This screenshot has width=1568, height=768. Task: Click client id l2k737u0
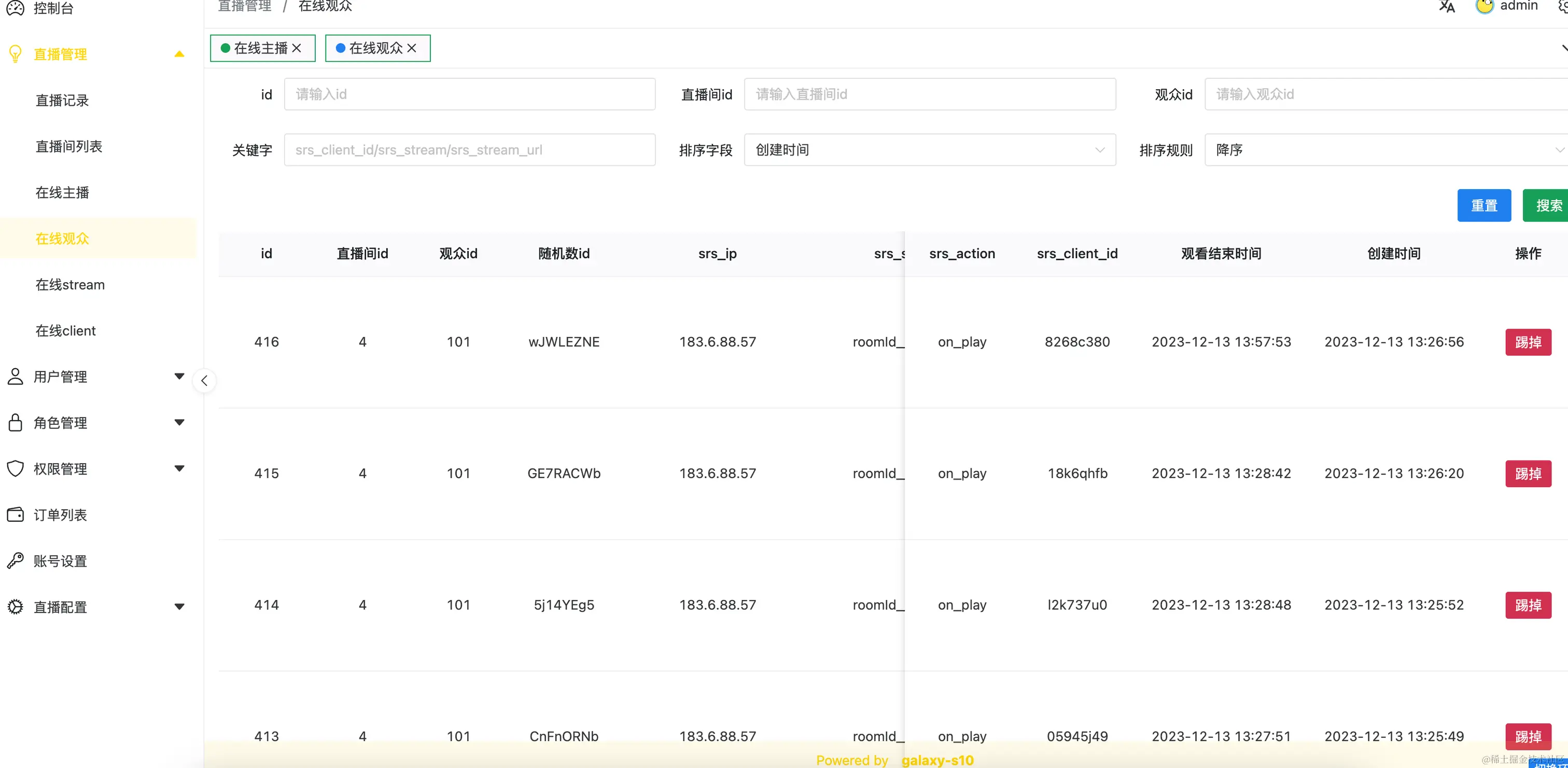pos(1077,605)
